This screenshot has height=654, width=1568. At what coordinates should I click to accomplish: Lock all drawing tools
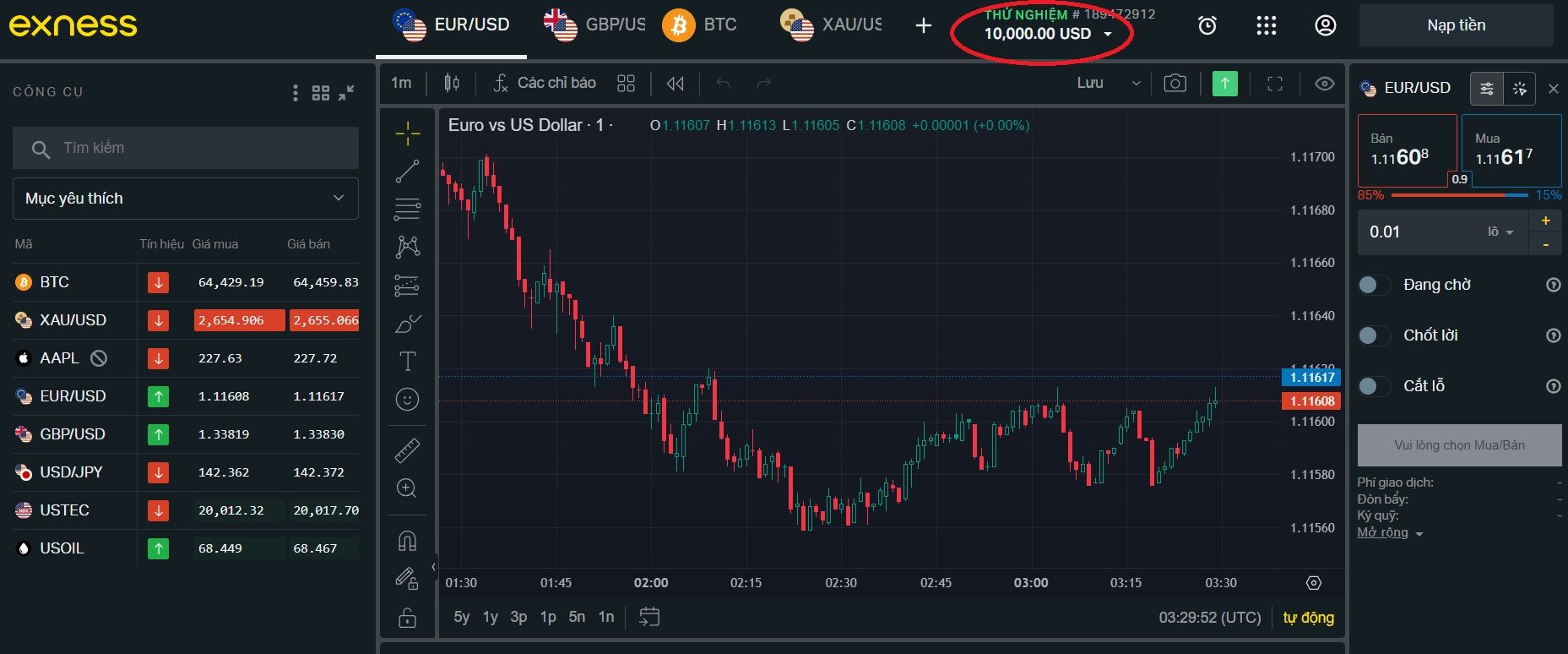pyautogui.click(x=407, y=618)
